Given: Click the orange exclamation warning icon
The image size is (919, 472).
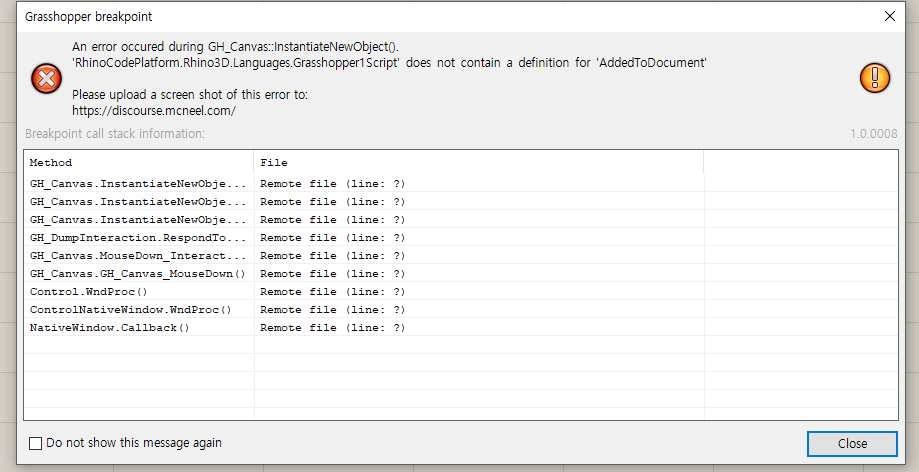Looking at the screenshot, I should pos(875,78).
